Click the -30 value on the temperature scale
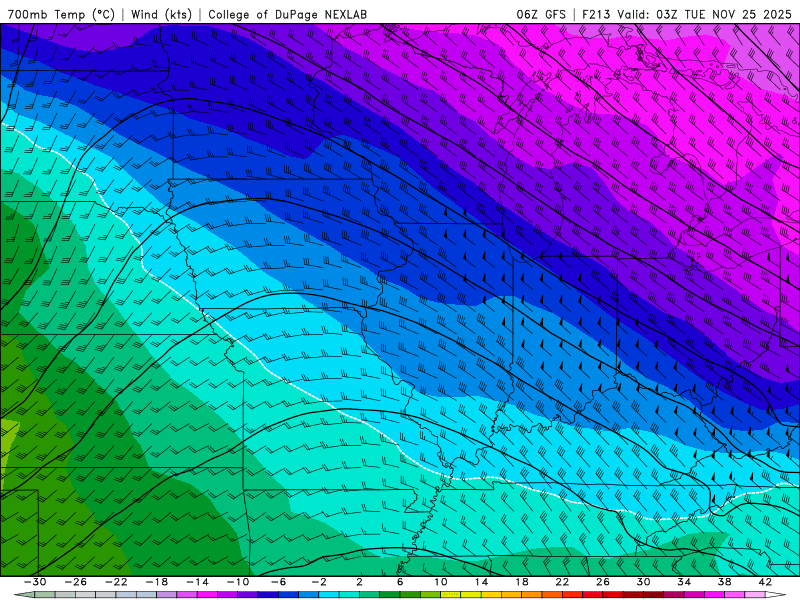800x600 pixels. [35, 582]
